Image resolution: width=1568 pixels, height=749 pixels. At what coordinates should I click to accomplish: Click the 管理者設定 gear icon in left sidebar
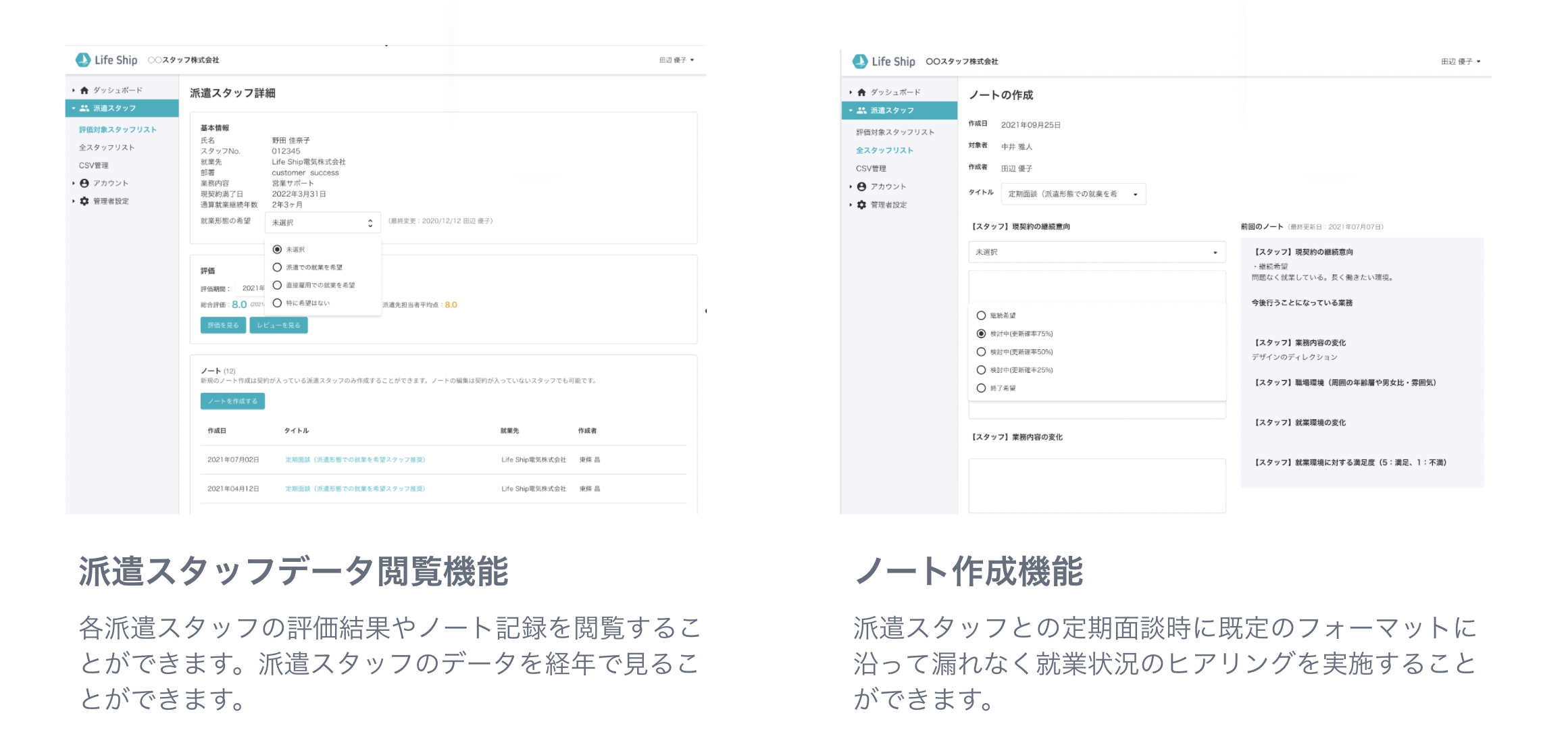click(x=84, y=201)
